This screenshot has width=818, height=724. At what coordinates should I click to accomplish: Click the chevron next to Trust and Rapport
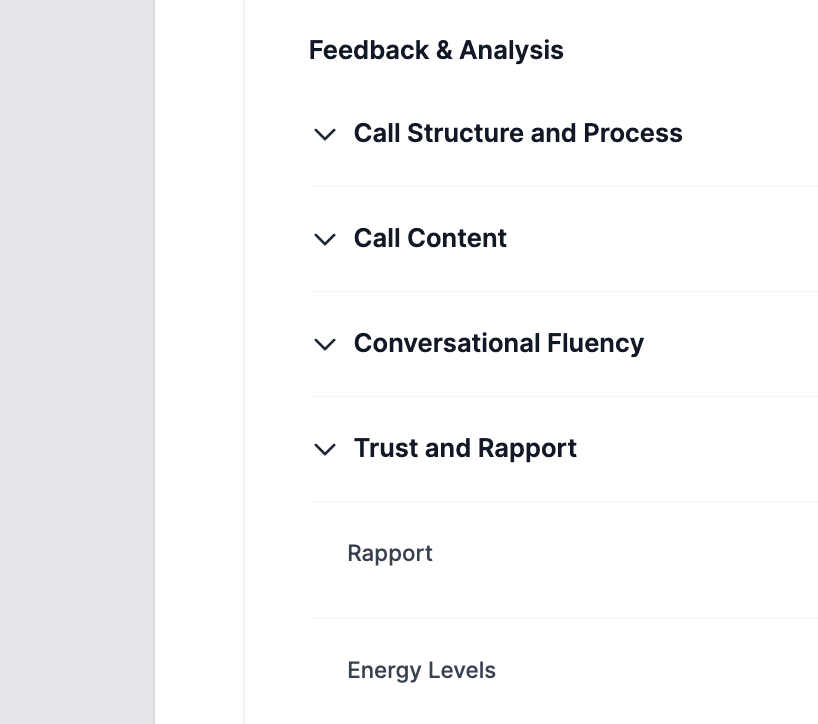(324, 450)
